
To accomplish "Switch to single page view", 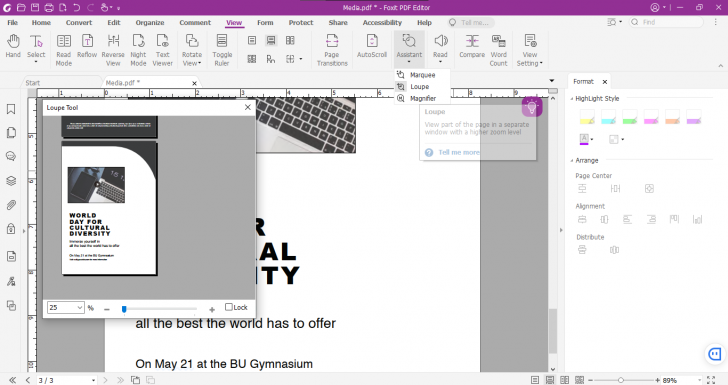I will point(535,380).
